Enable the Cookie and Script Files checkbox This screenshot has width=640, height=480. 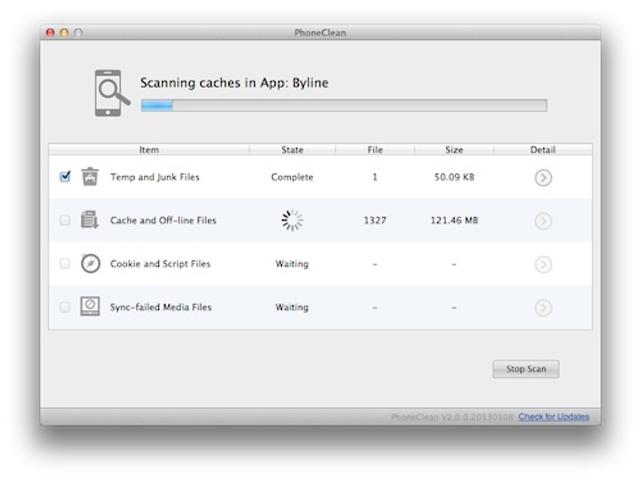65,264
